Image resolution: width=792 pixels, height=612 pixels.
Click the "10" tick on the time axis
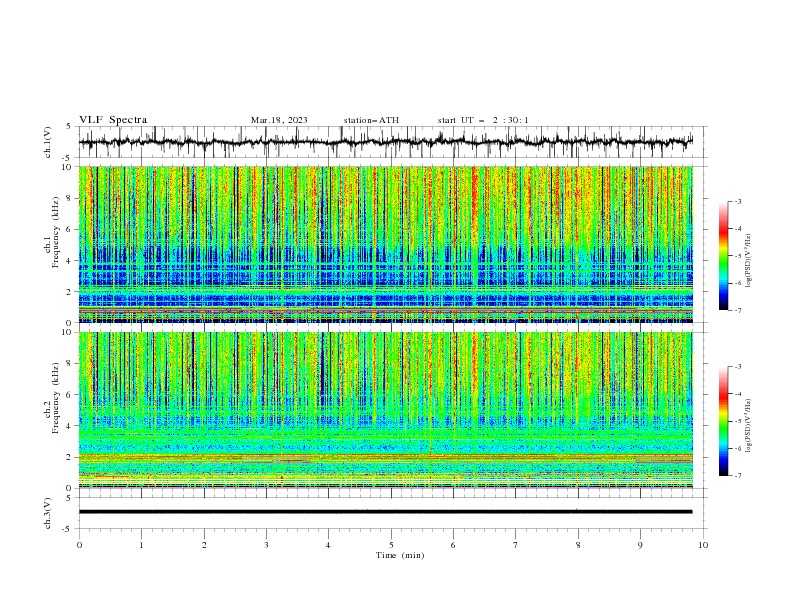tap(703, 545)
